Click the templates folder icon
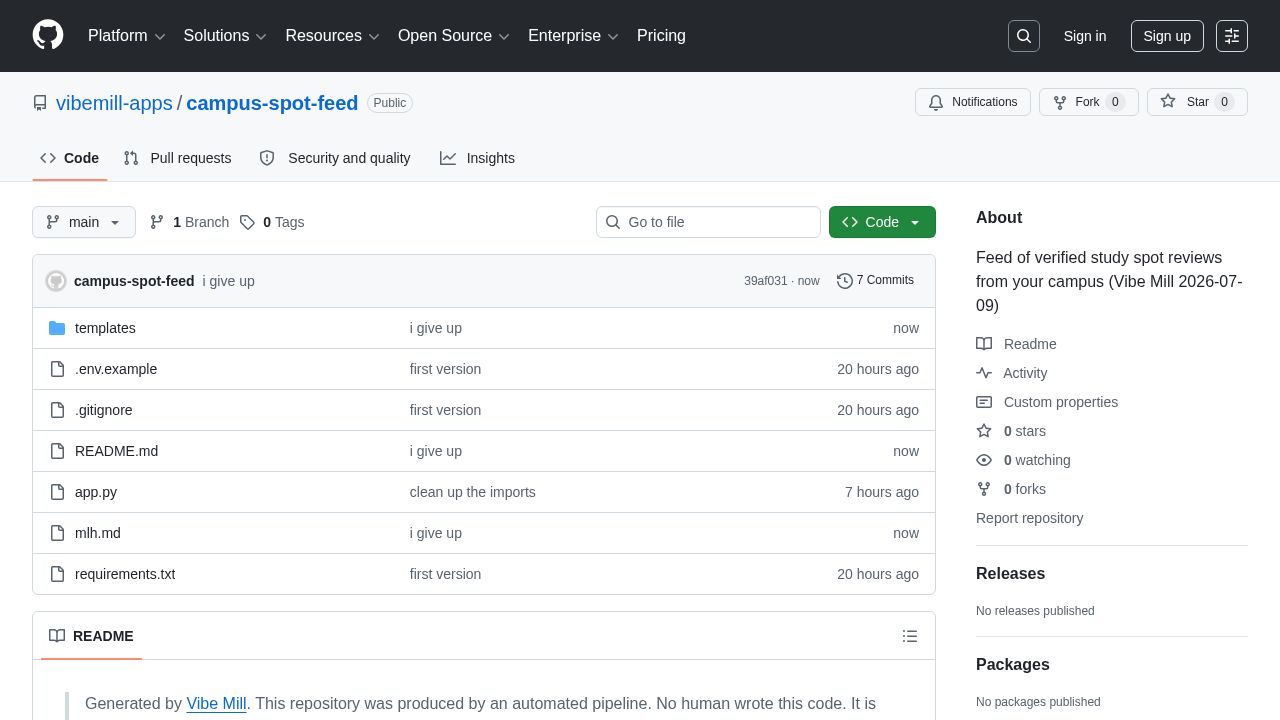The height and width of the screenshot is (720, 1280). pyautogui.click(x=57, y=328)
